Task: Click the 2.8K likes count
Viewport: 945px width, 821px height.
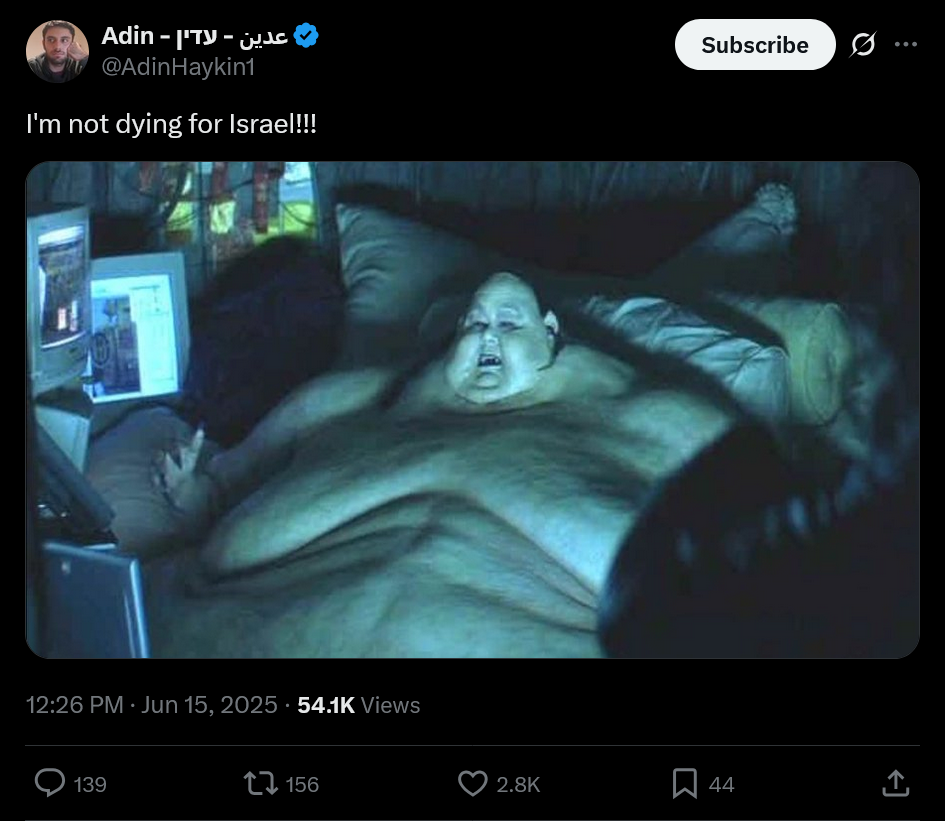Action: (x=518, y=784)
